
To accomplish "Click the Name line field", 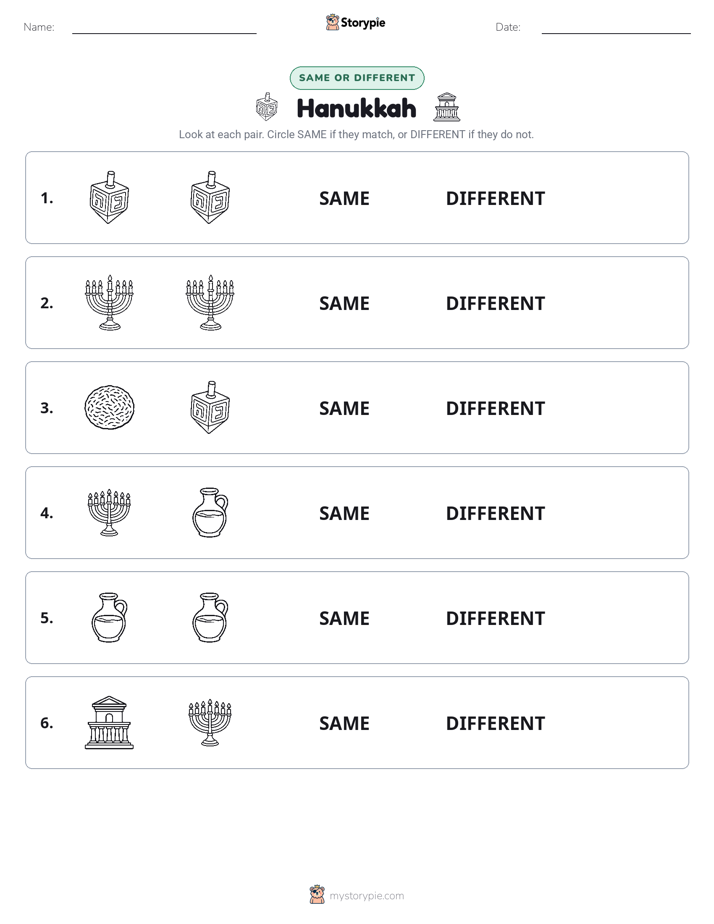I will (x=164, y=28).
